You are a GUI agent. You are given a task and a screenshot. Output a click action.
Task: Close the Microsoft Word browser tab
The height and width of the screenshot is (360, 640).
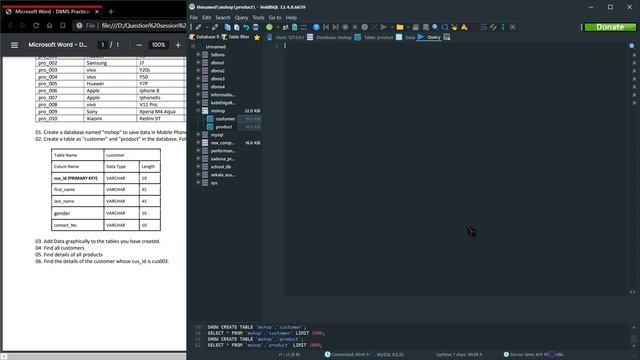tap(97, 11)
